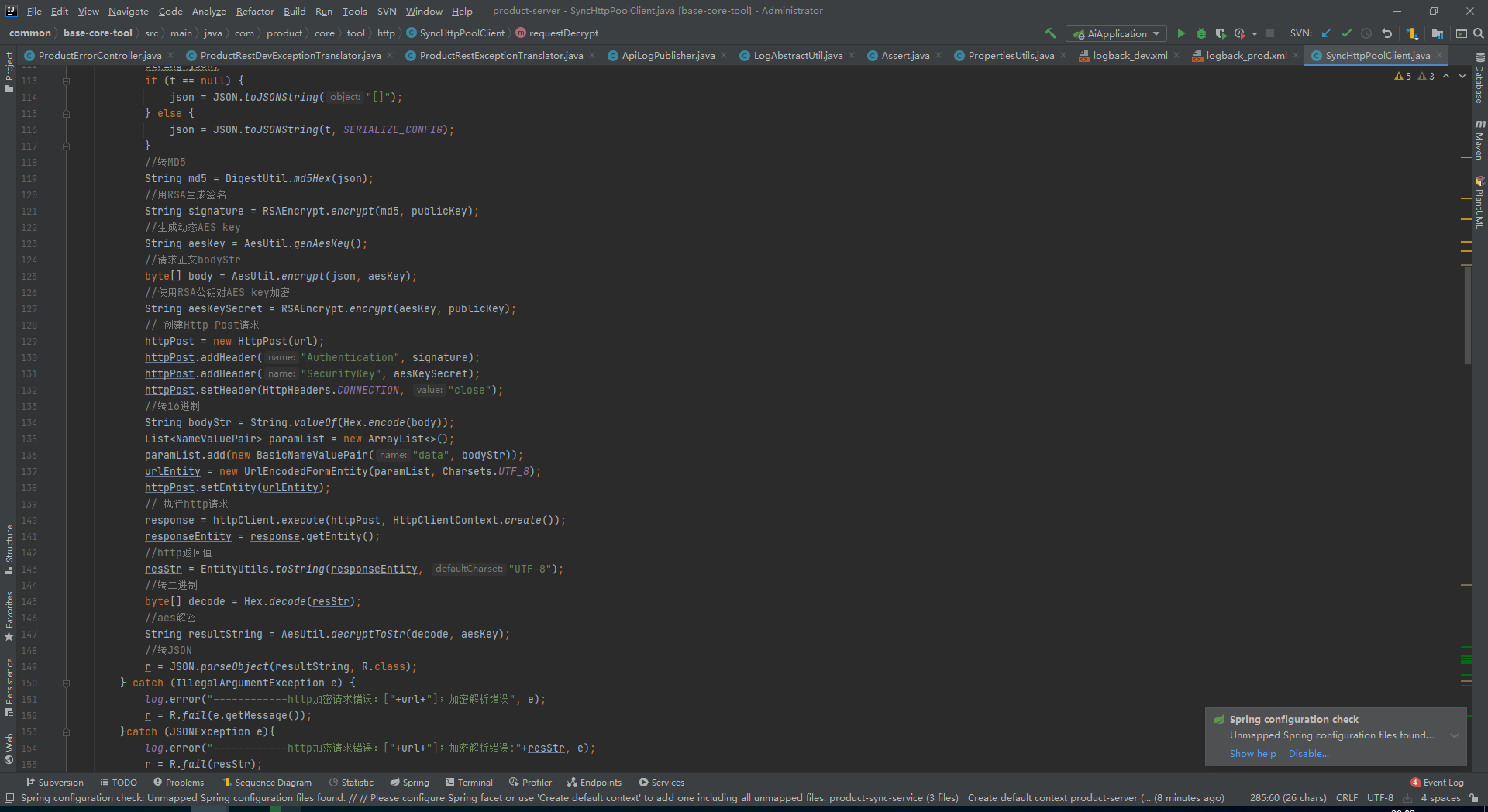Open Project Structure folder icon
This screenshot has width=1488, height=812.
[1438, 33]
